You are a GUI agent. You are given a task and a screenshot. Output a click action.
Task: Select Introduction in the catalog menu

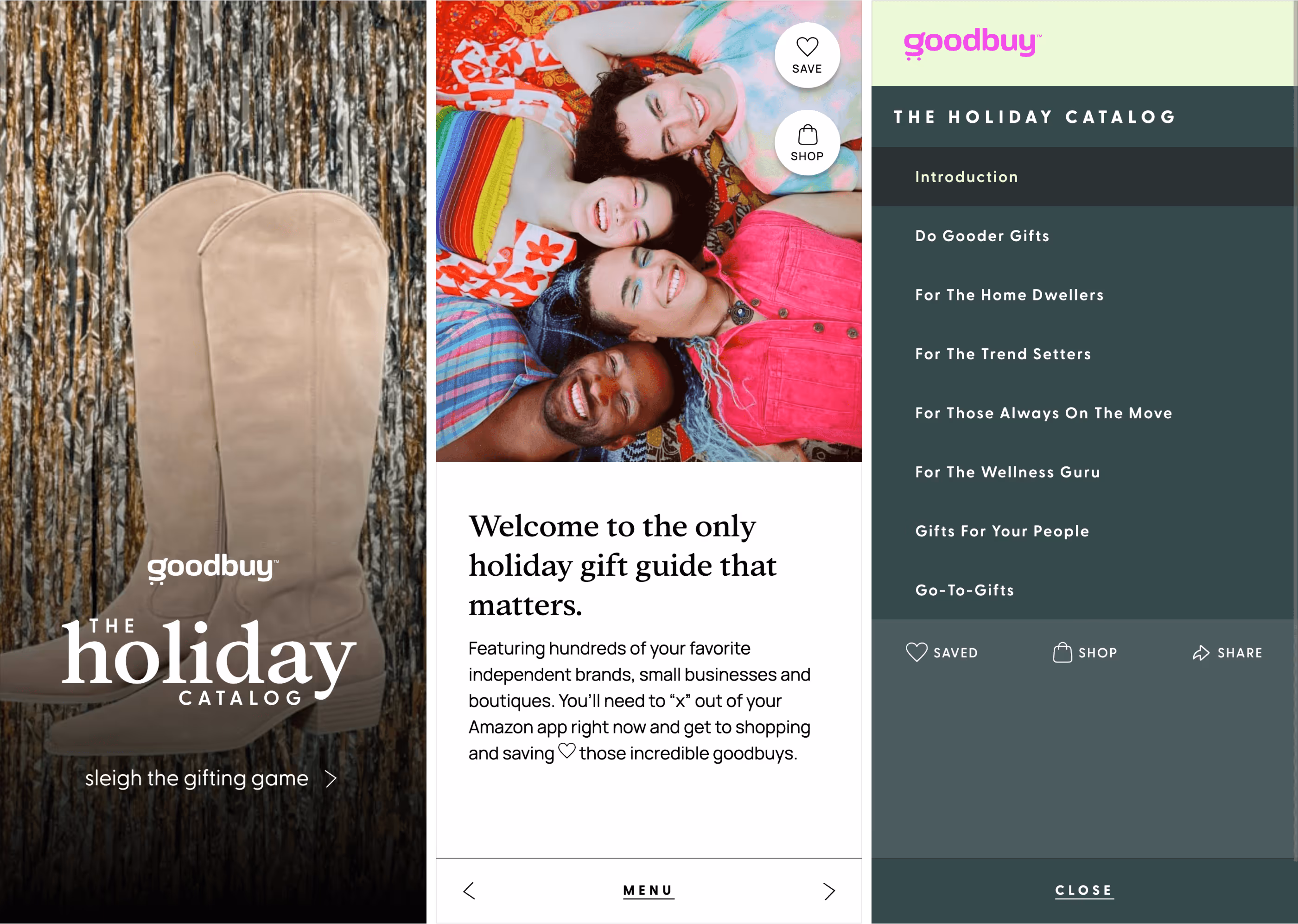[x=1084, y=176]
